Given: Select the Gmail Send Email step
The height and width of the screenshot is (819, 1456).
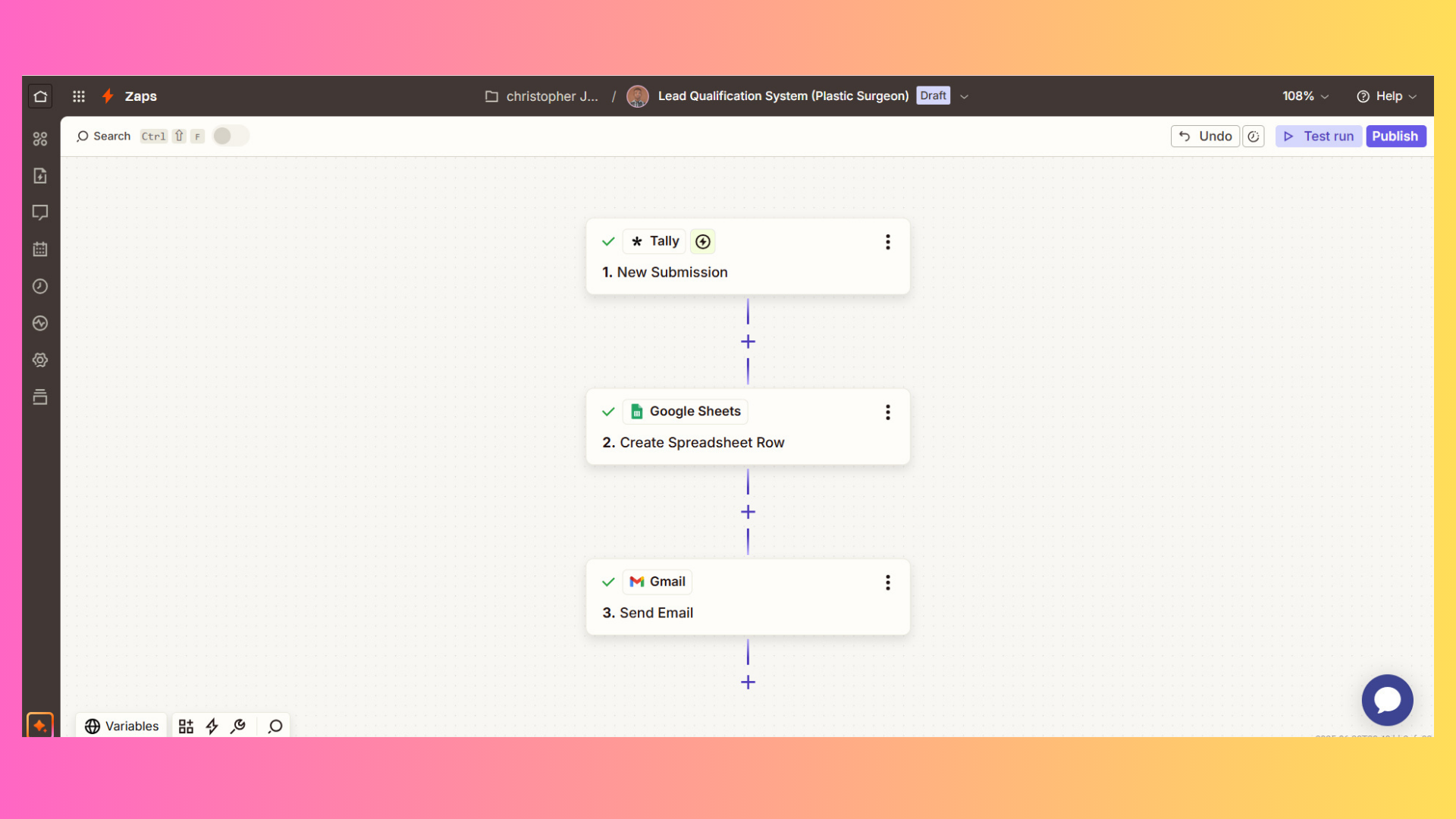Looking at the screenshot, I should [x=748, y=598].
